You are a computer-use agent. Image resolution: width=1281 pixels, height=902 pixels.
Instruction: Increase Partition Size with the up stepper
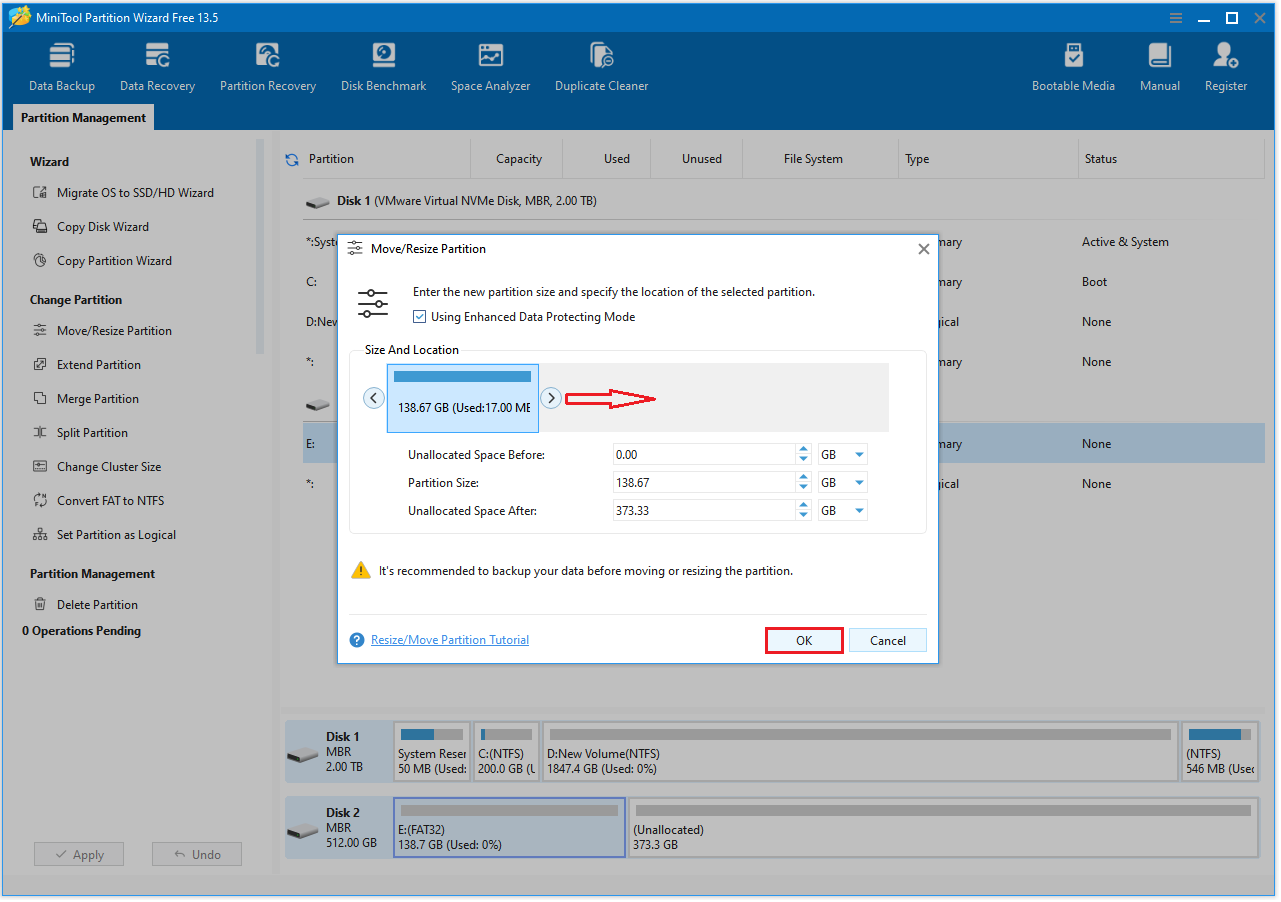tap(803, 477)
